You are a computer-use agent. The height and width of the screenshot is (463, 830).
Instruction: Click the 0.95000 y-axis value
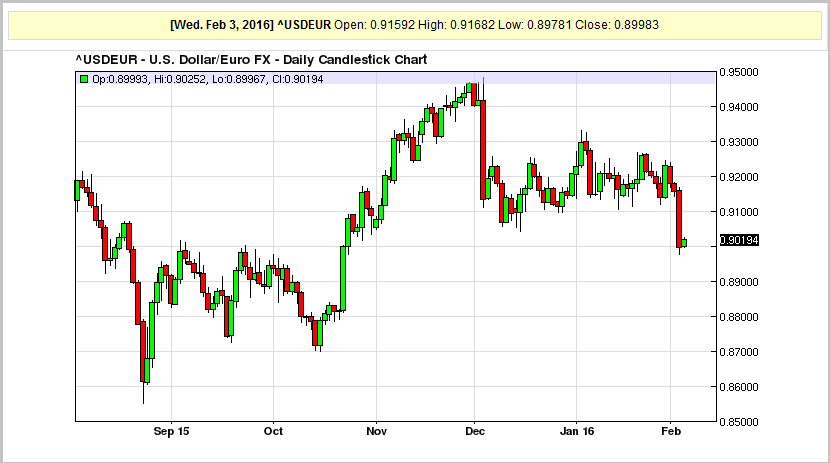(739, 72)
